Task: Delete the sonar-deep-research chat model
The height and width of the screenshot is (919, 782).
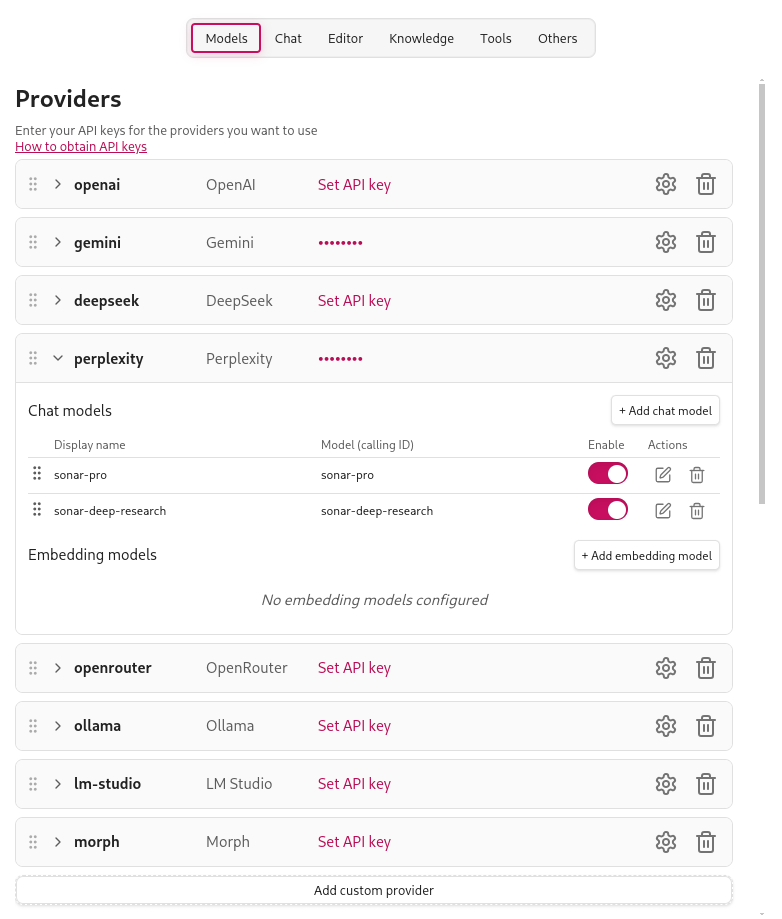Action: coord(697,510)
